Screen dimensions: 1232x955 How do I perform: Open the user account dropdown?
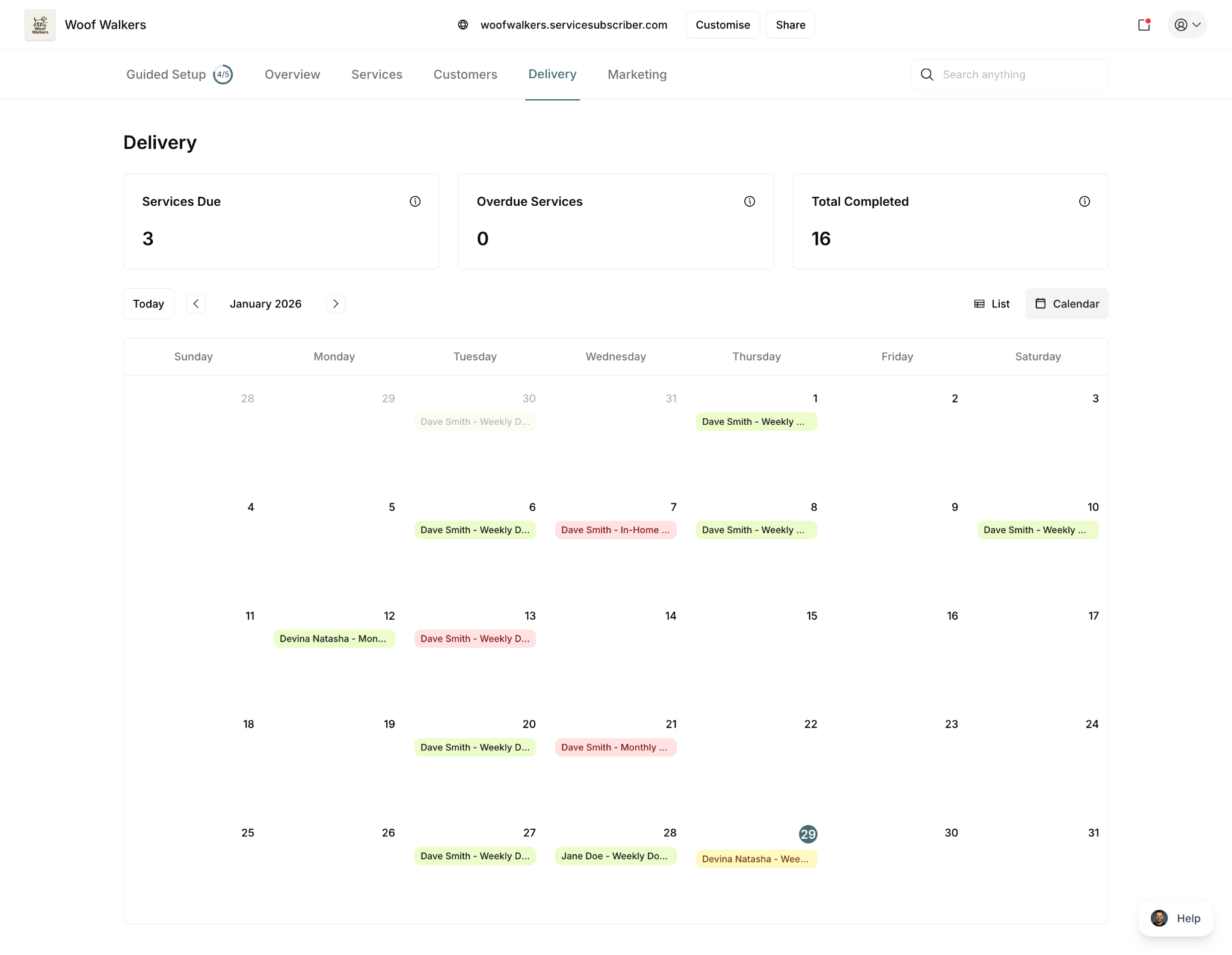[x=1187, y=25]
